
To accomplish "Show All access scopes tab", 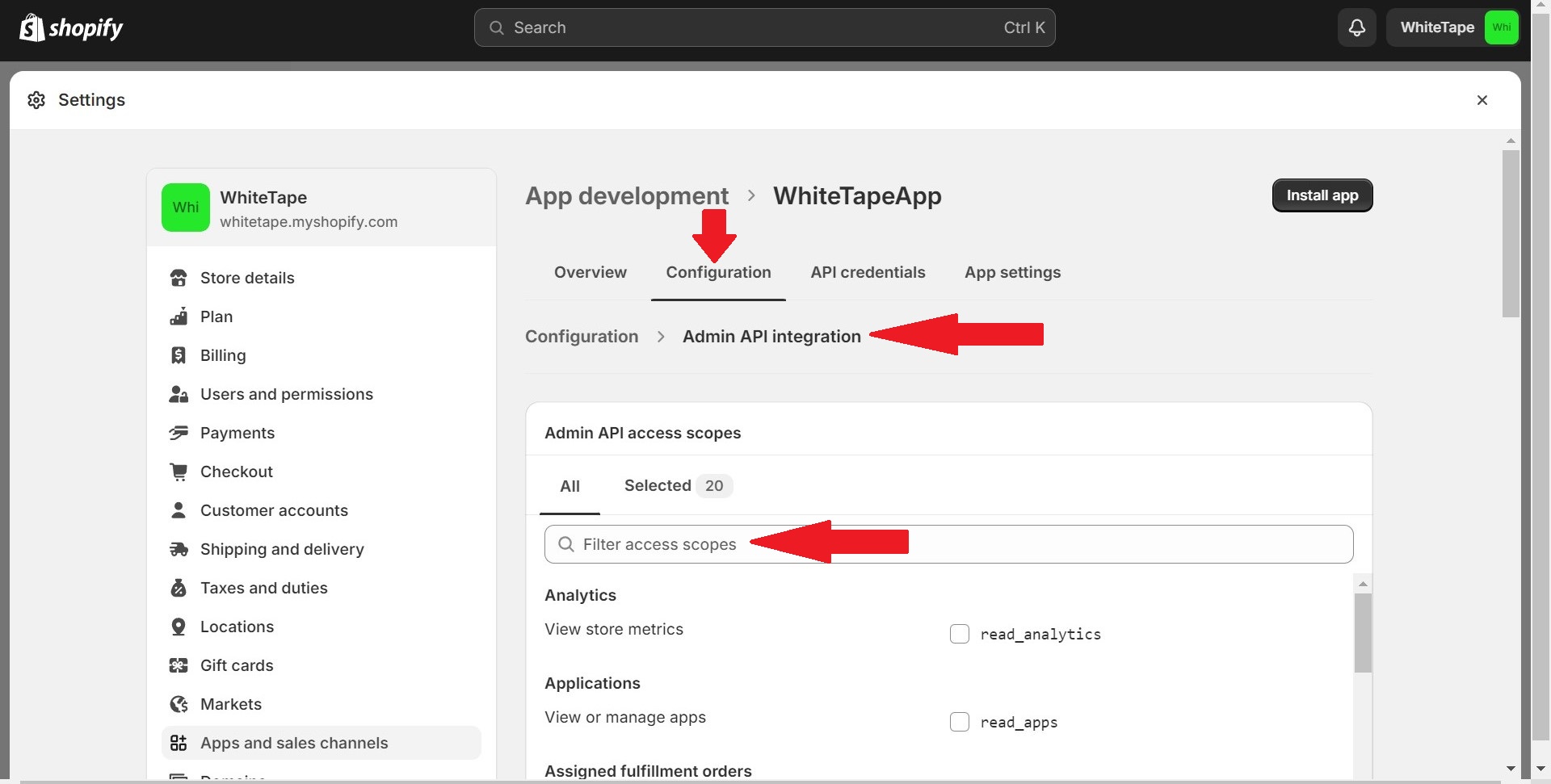I will coord(570,486).
